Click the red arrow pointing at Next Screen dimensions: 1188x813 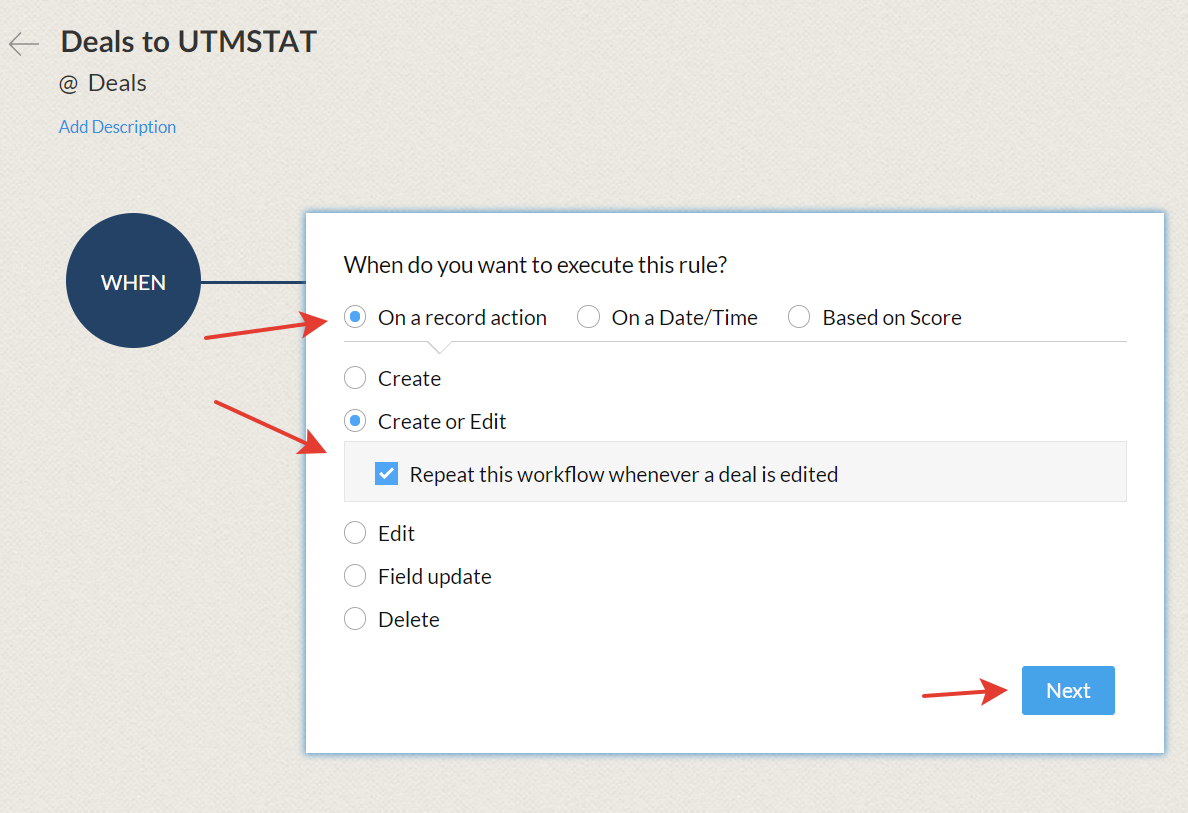963,692
